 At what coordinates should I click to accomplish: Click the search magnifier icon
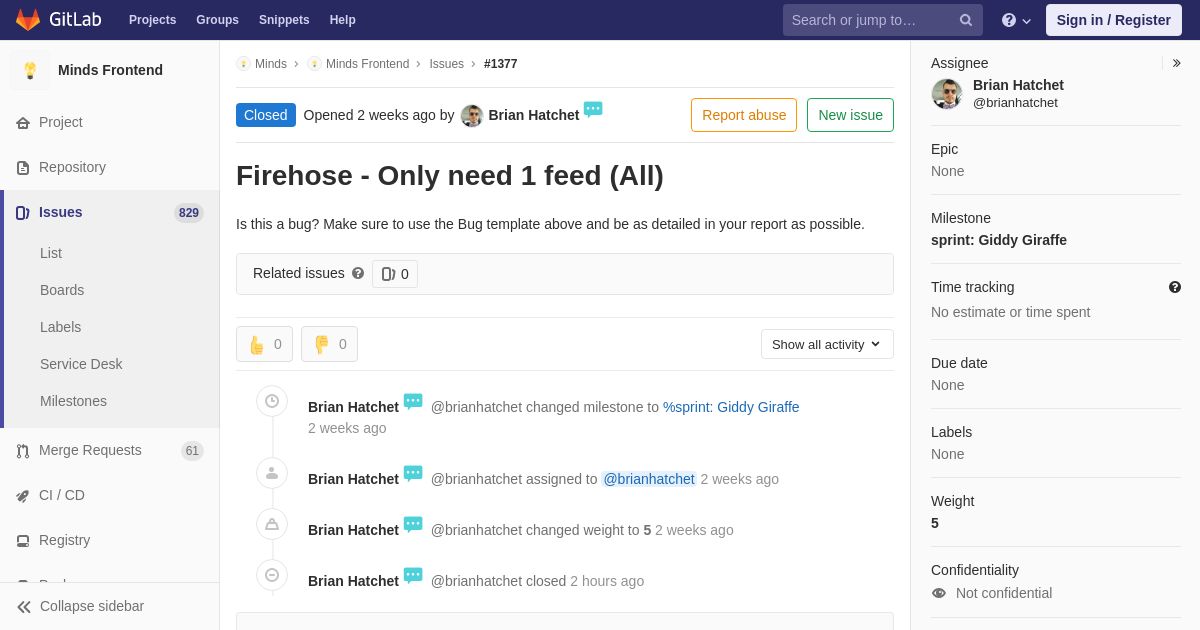pos(966,20)
